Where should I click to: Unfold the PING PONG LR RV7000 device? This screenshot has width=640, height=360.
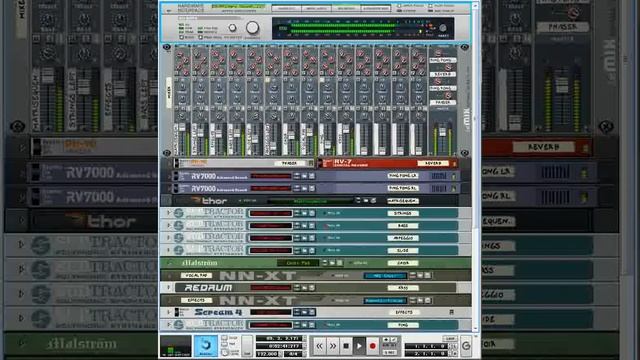click(169, 176)
